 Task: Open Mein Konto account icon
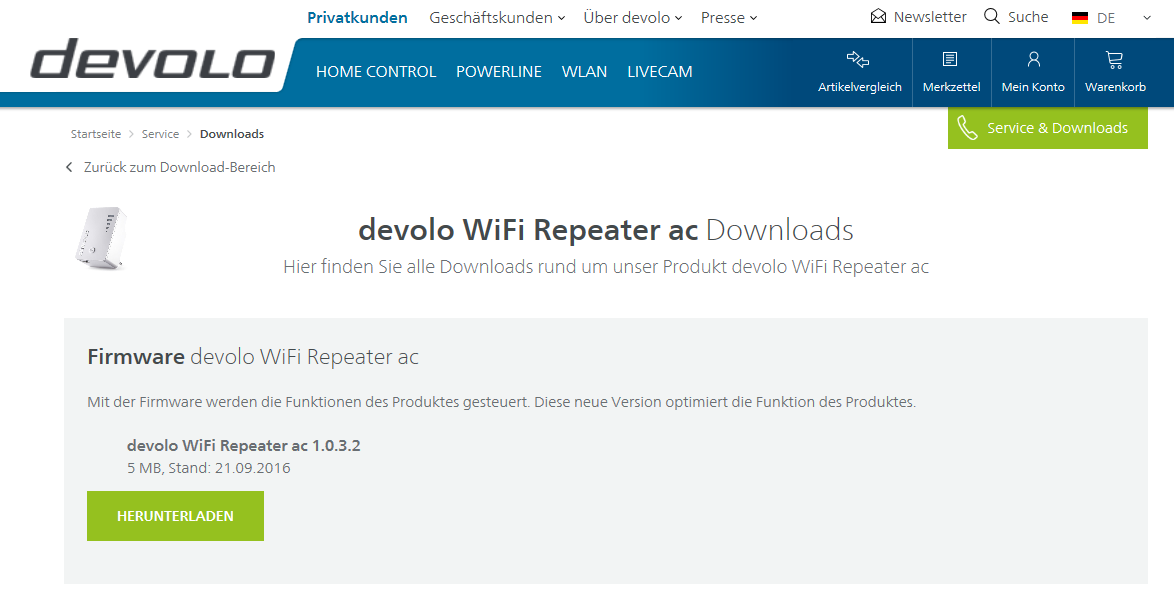(1033, 59)
